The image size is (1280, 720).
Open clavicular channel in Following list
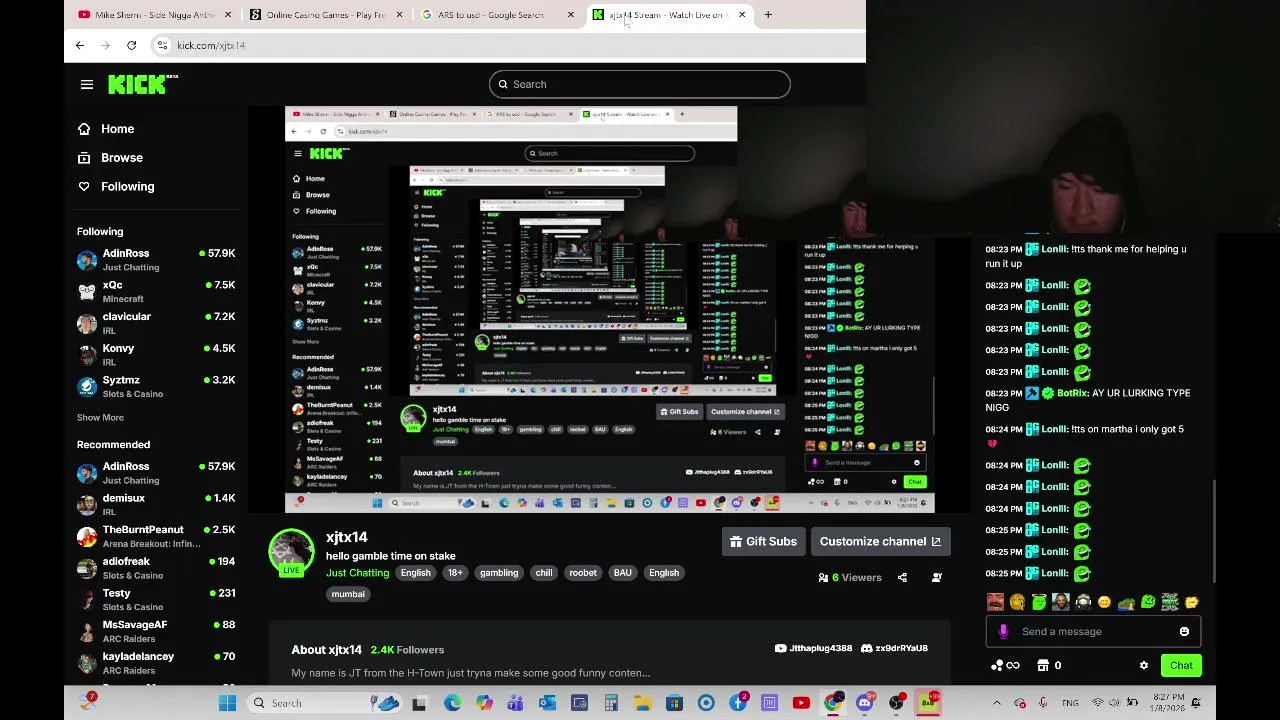click(x=156, y=323)
